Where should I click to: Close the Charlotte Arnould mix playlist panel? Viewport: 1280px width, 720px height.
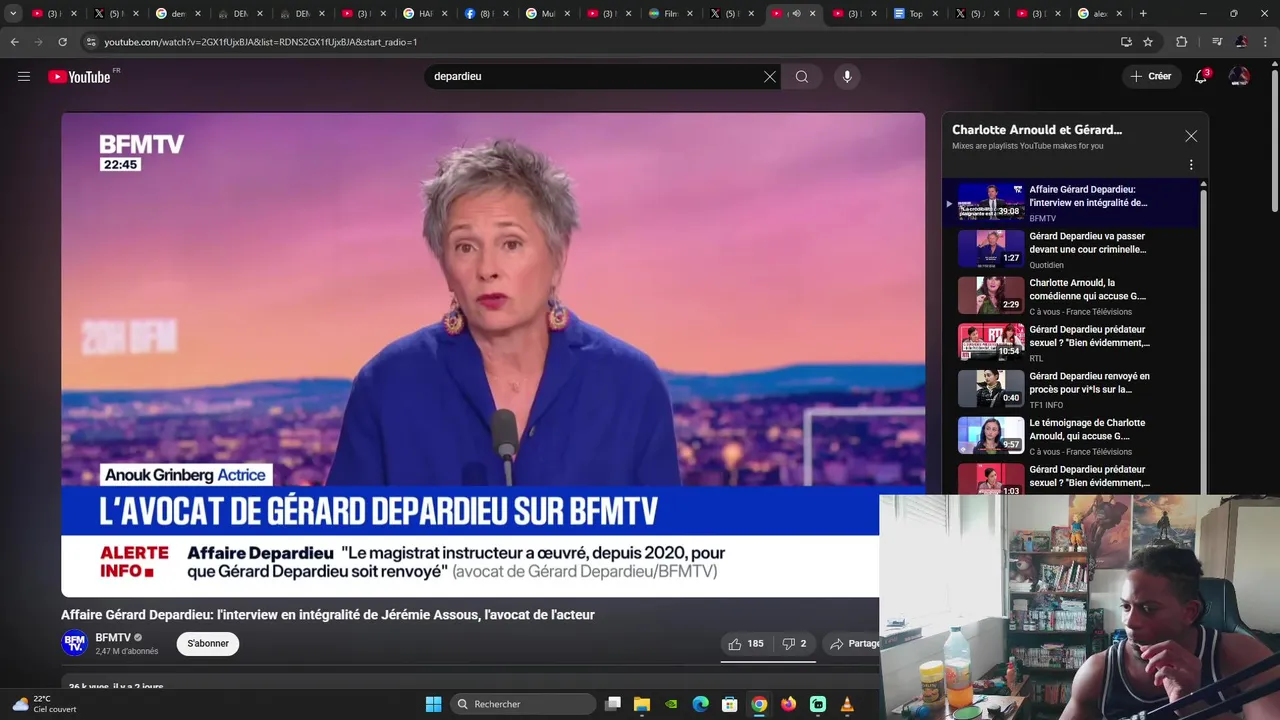pos(1191,136)
